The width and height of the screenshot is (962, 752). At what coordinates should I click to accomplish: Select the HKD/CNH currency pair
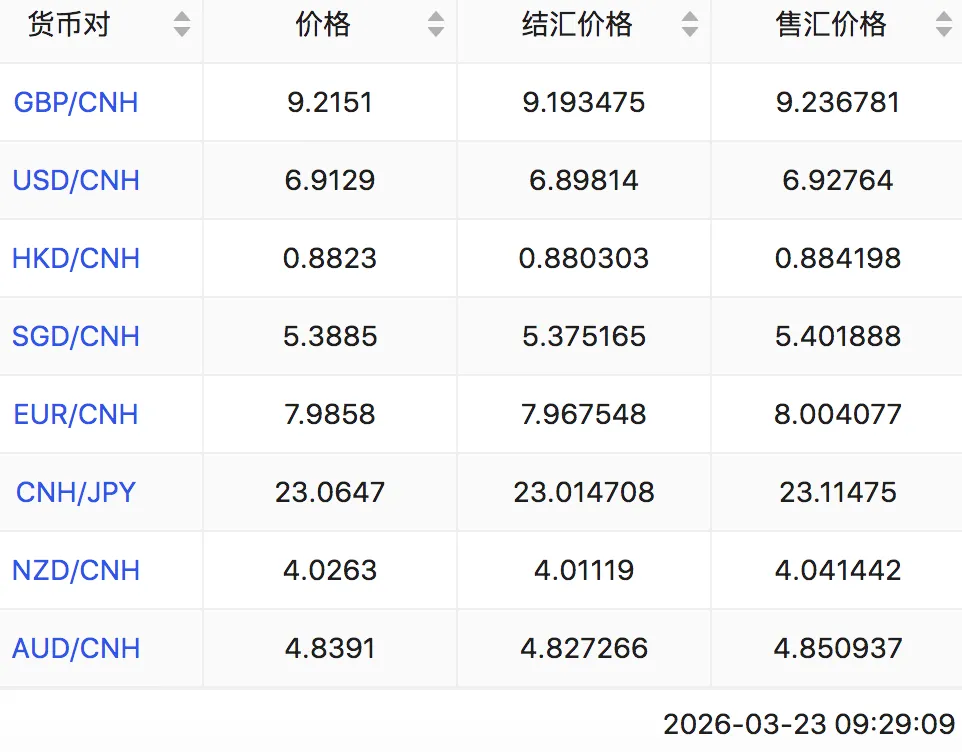pos(76,258)
